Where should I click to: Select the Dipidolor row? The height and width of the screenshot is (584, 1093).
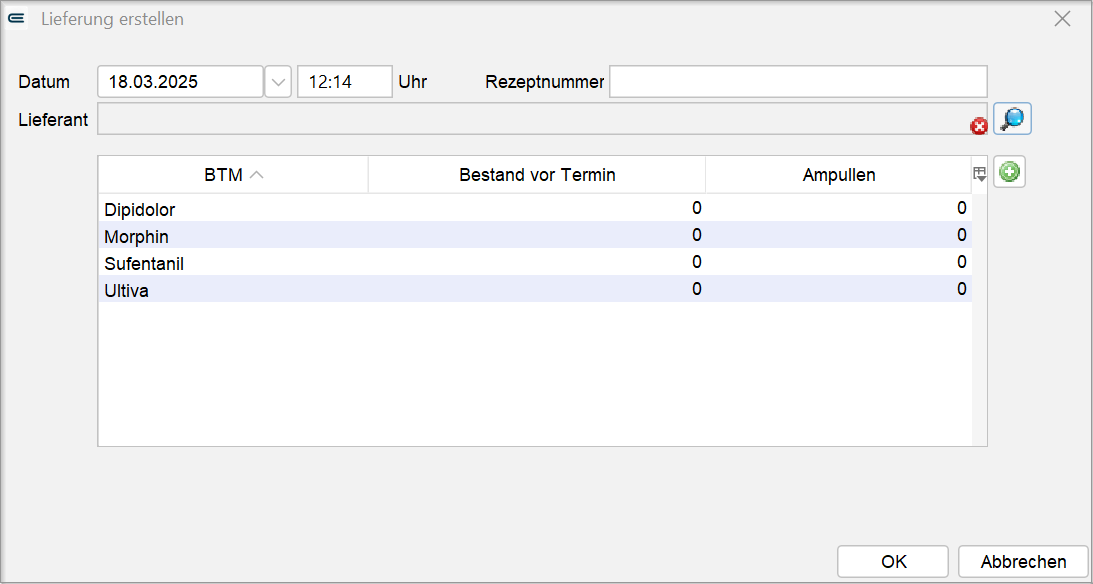point(535,208)
